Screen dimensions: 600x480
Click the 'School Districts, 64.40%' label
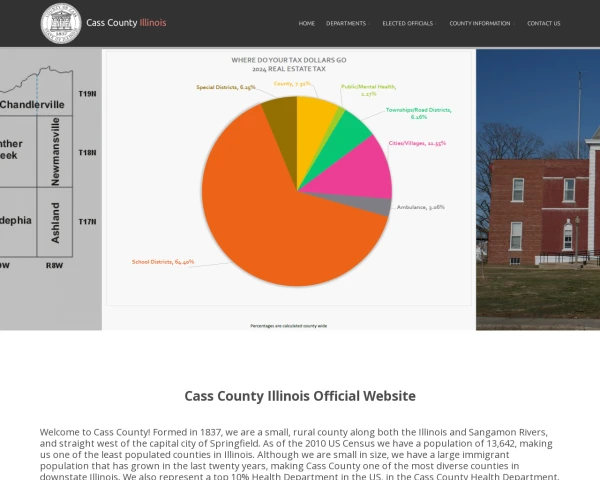point(163,262)
